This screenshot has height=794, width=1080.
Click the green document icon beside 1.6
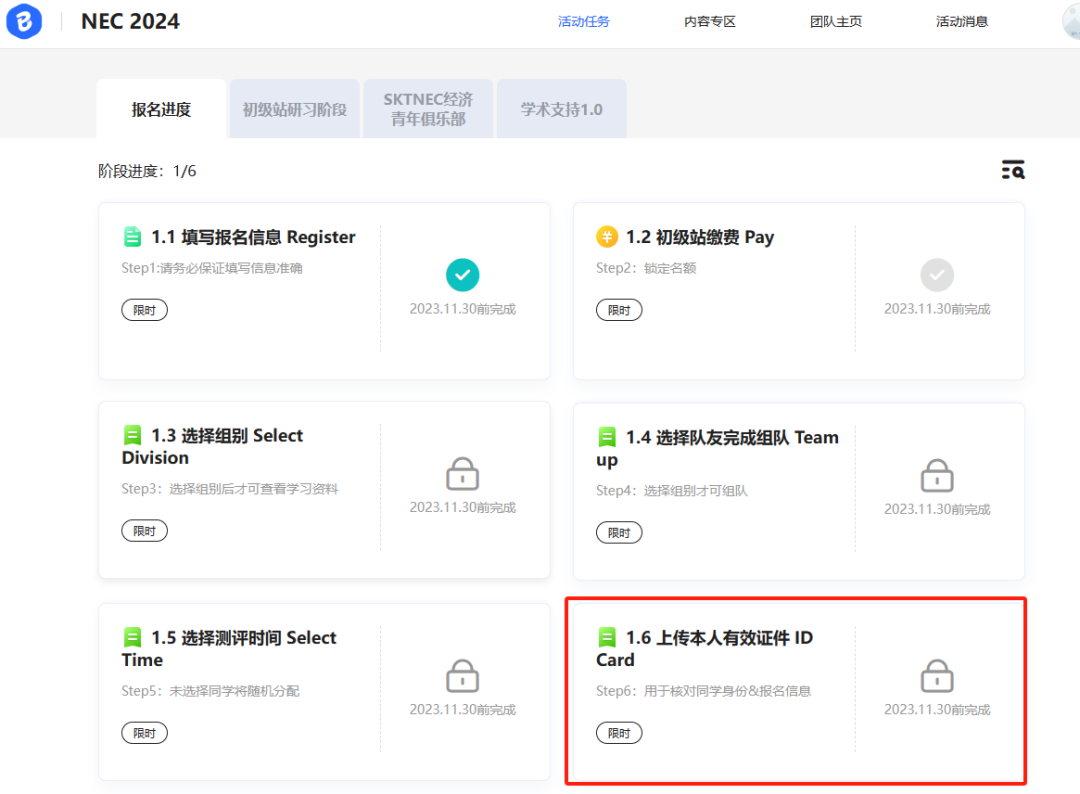tap(607, 637)
